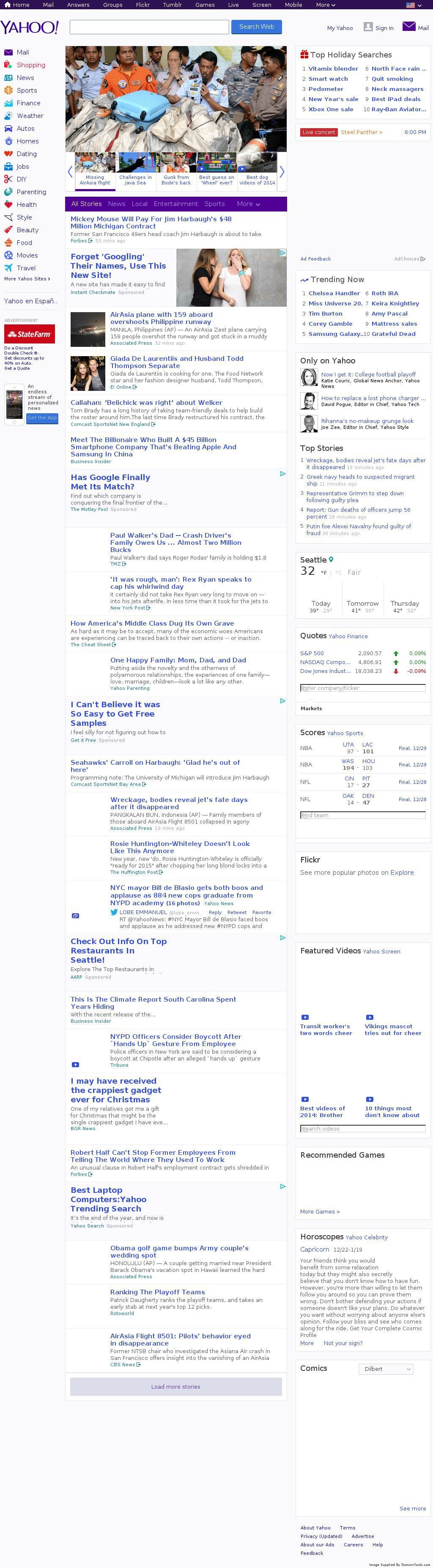
Task: Open S&P 500 quote link
Action: pyautogui.click(x=311, y=653)
